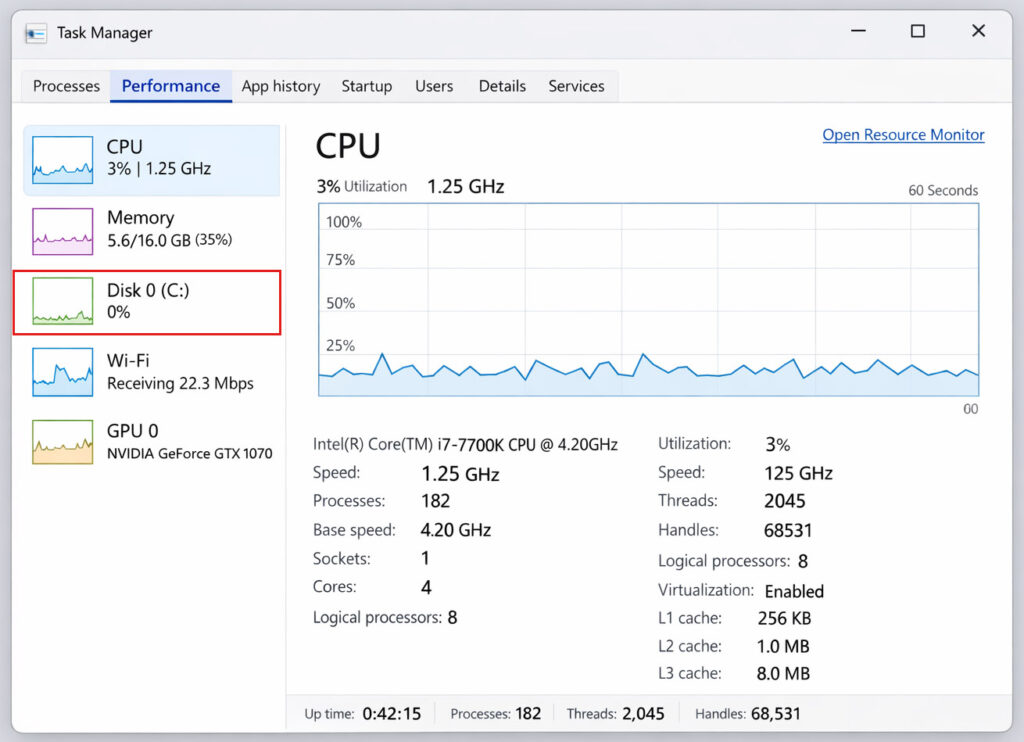The height and width of the screenshot is (742, 1024).
Task: Click the Up time value in status bar
Action: (x=391, y=714)
